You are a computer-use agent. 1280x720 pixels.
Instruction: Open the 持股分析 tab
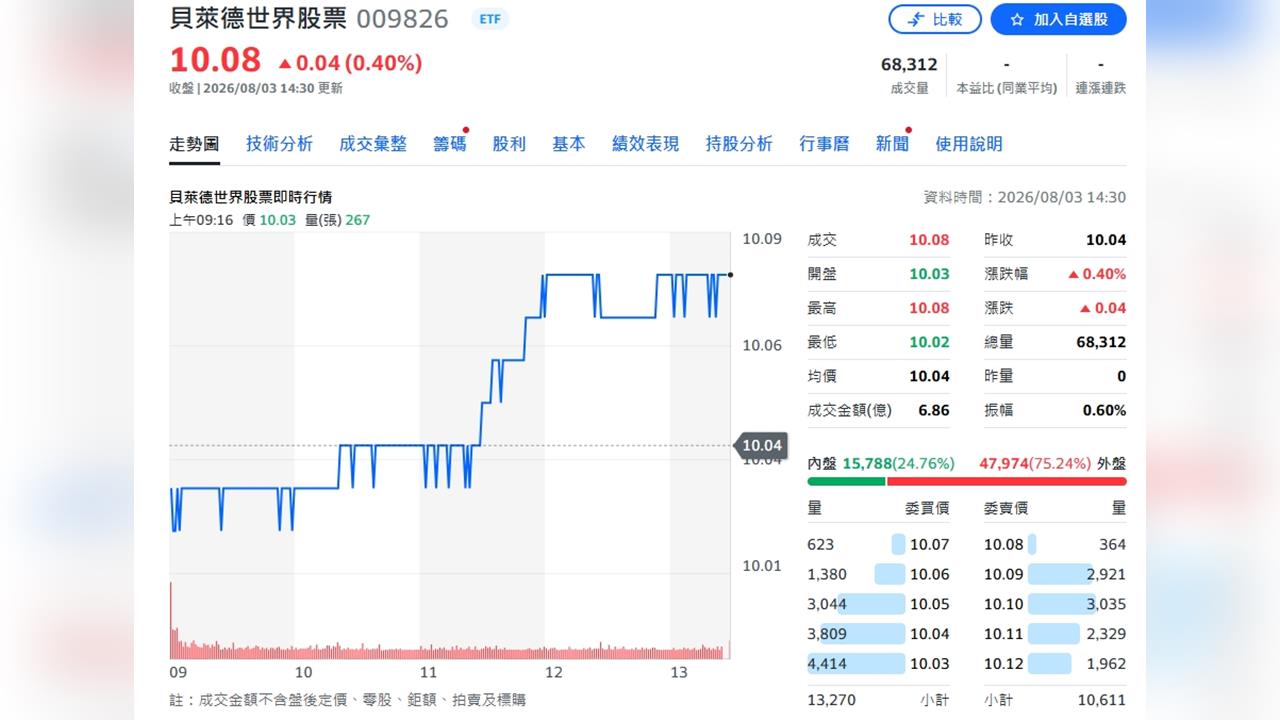click(x=739, y=144)
